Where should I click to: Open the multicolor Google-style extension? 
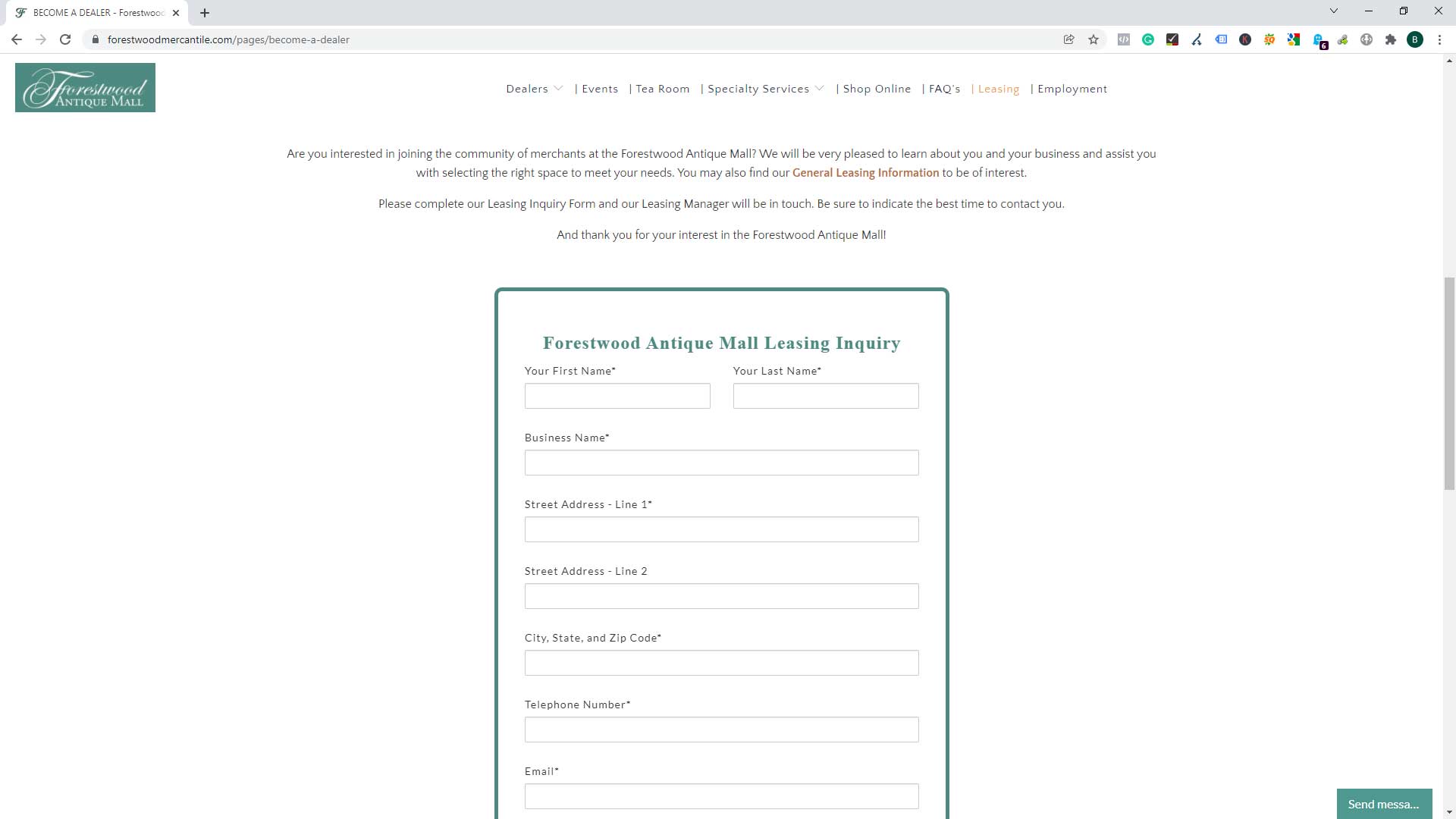point(1294,39)
